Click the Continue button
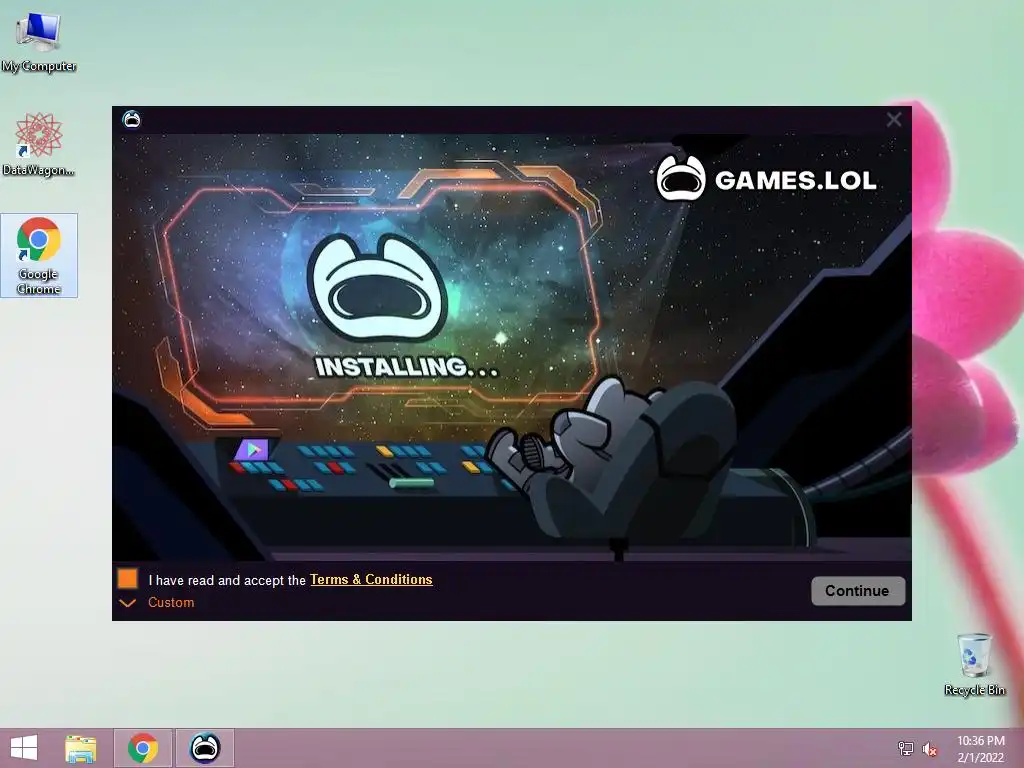The height and width of the screenshot is (768, 1024). pyautogui.click(x=857, y=590)
